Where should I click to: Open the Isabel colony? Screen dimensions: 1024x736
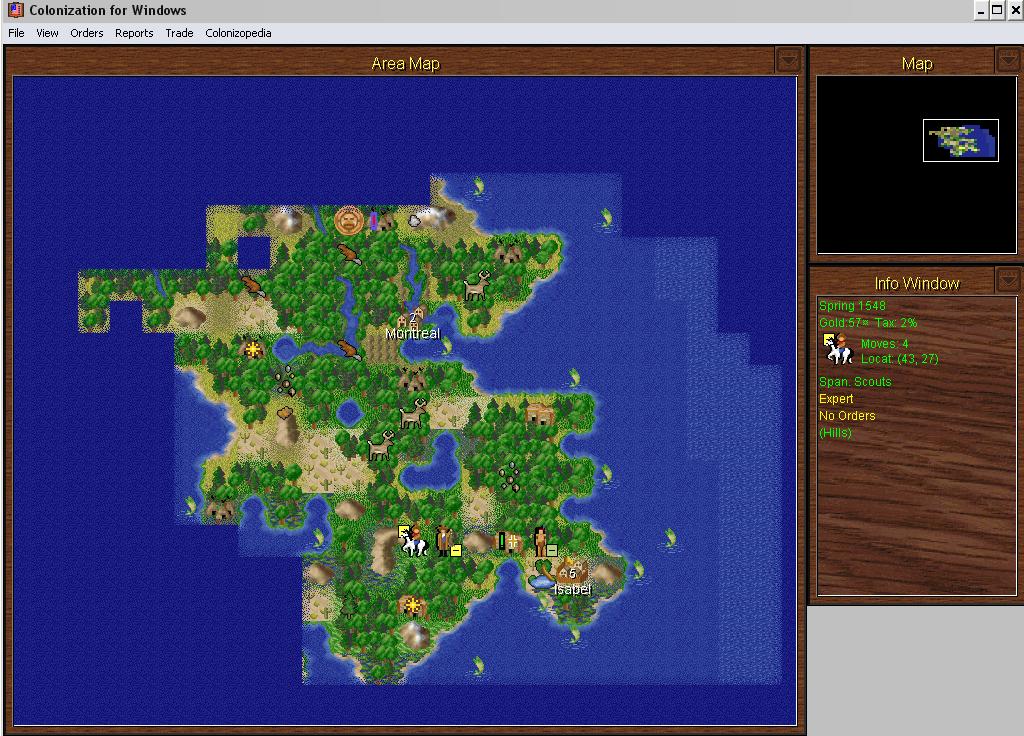573,573
